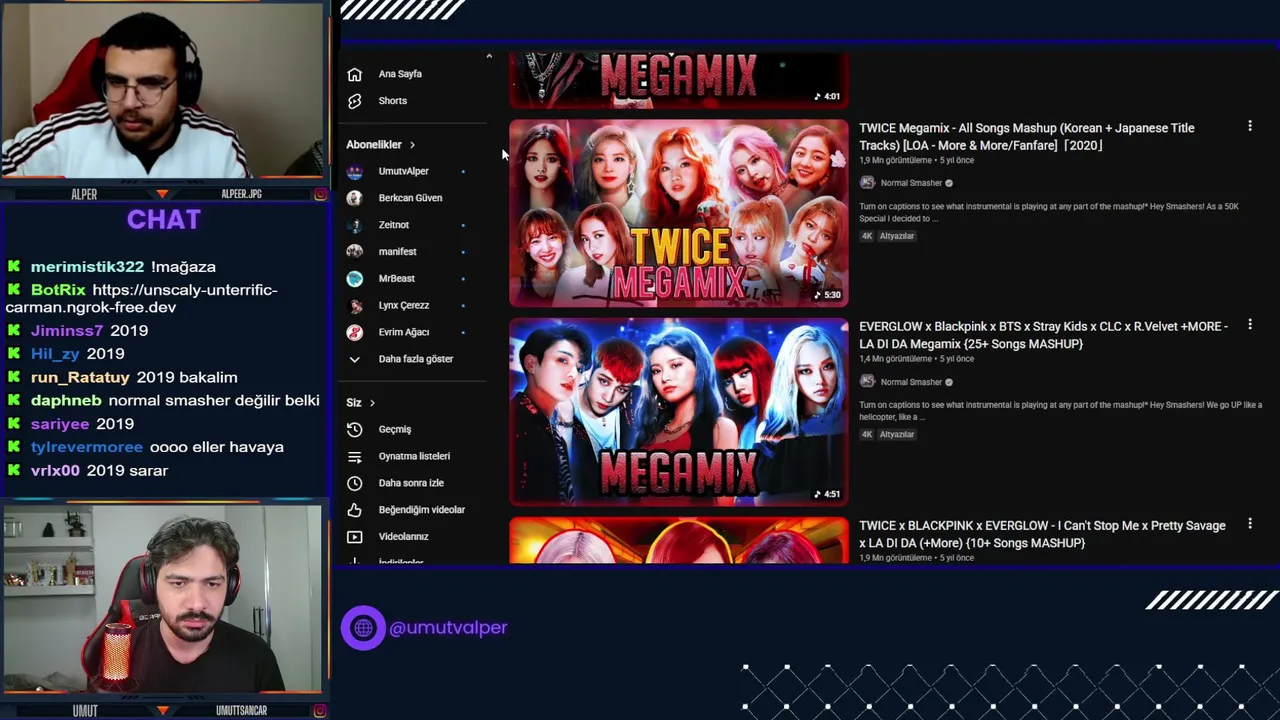
Task: Open the Shorts icon in sidebar
Action: pos(354,101)
